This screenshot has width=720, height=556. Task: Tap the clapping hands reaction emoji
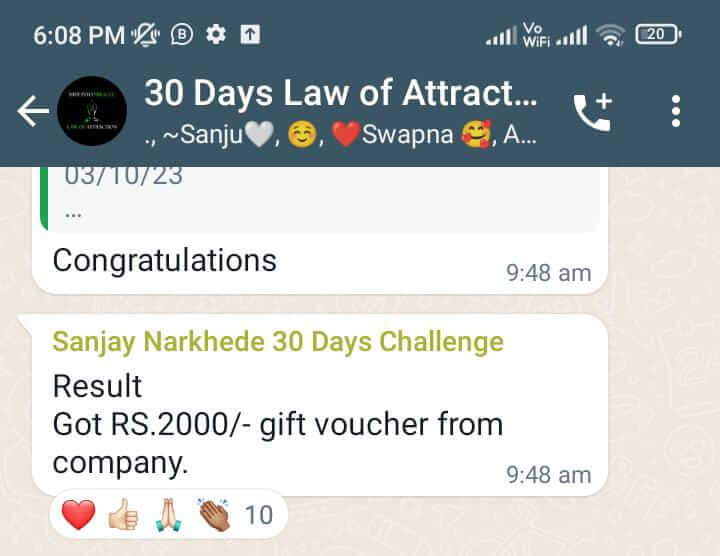(x=214, y=514)
